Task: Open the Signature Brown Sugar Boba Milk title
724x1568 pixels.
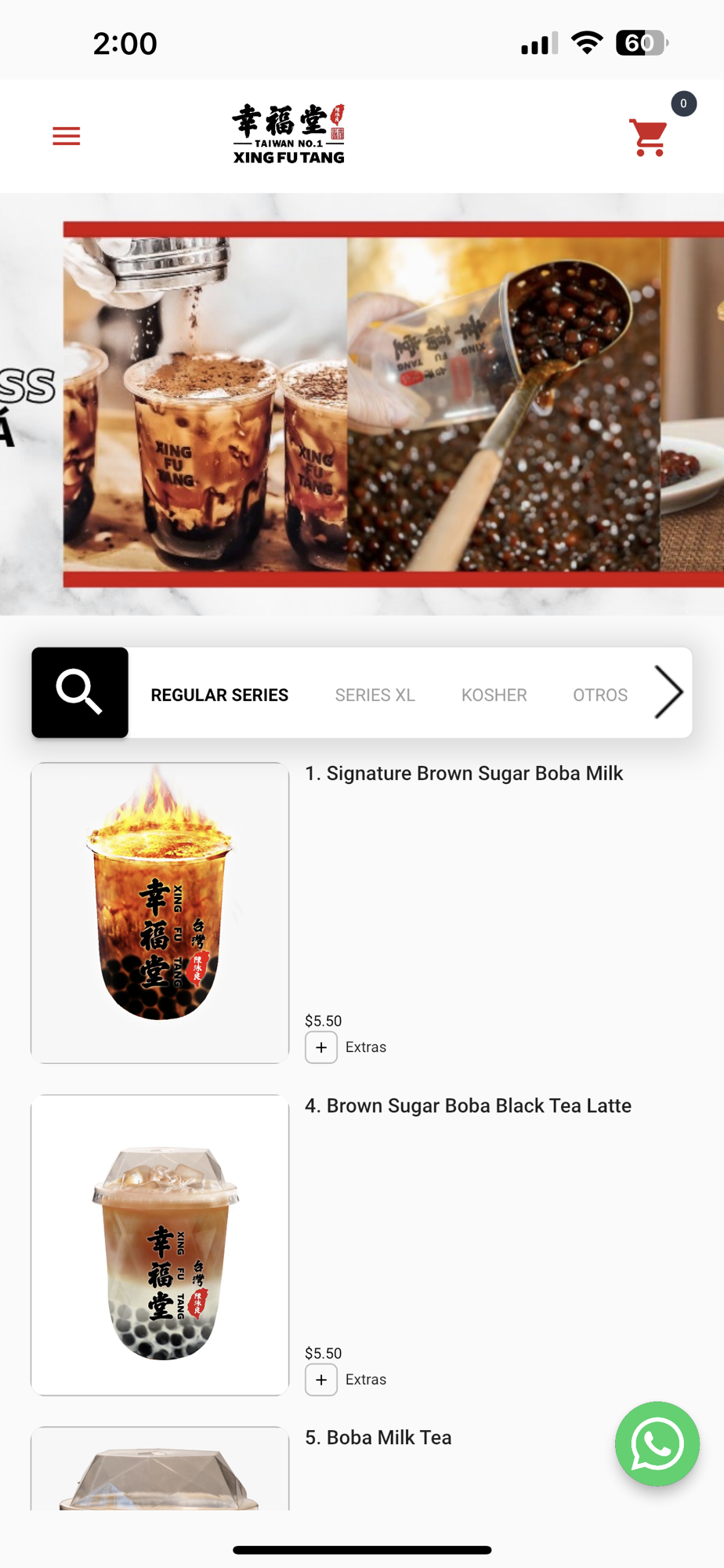Action: point(464,773)
